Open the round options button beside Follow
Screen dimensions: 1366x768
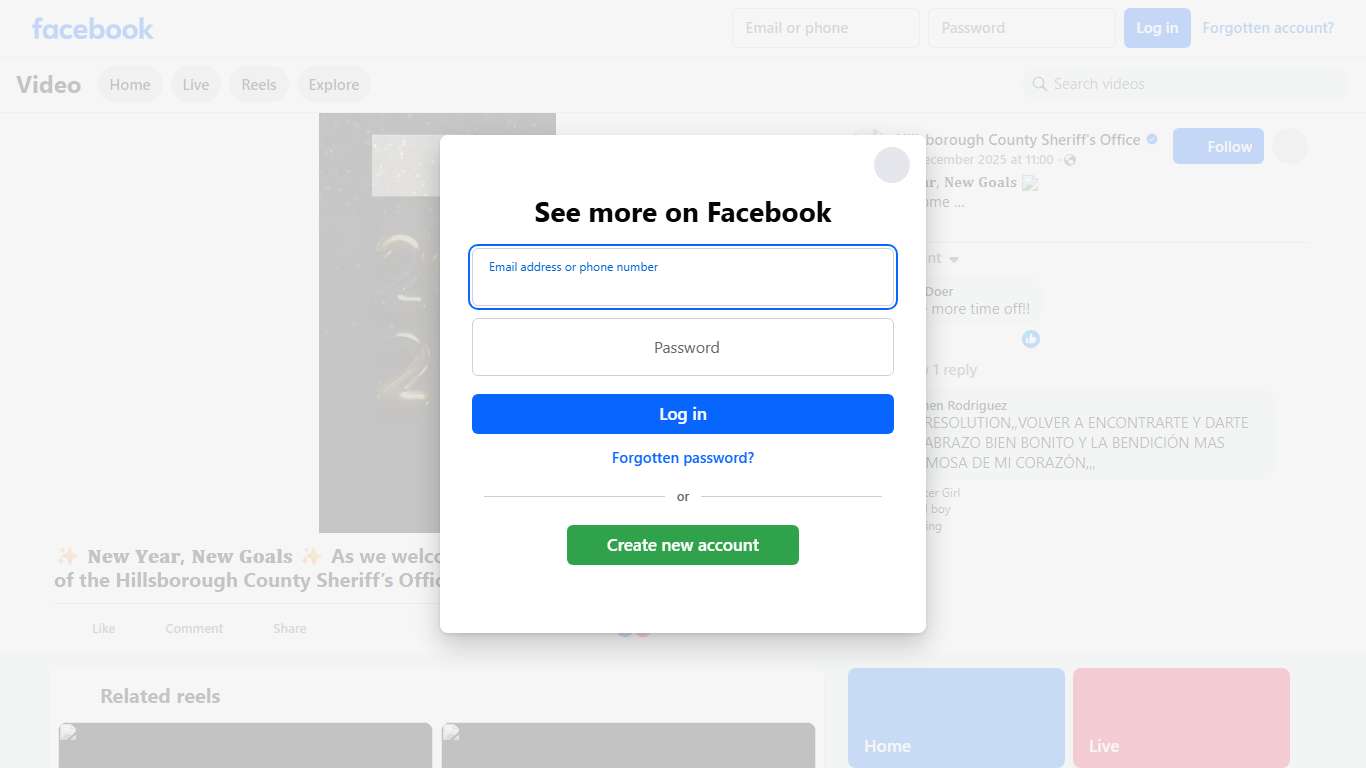(1290, 146)
